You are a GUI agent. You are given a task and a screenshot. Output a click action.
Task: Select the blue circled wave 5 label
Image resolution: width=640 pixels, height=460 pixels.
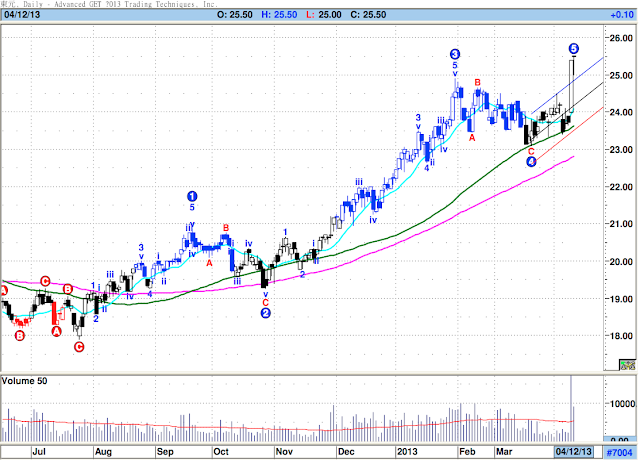pos(573,49)
